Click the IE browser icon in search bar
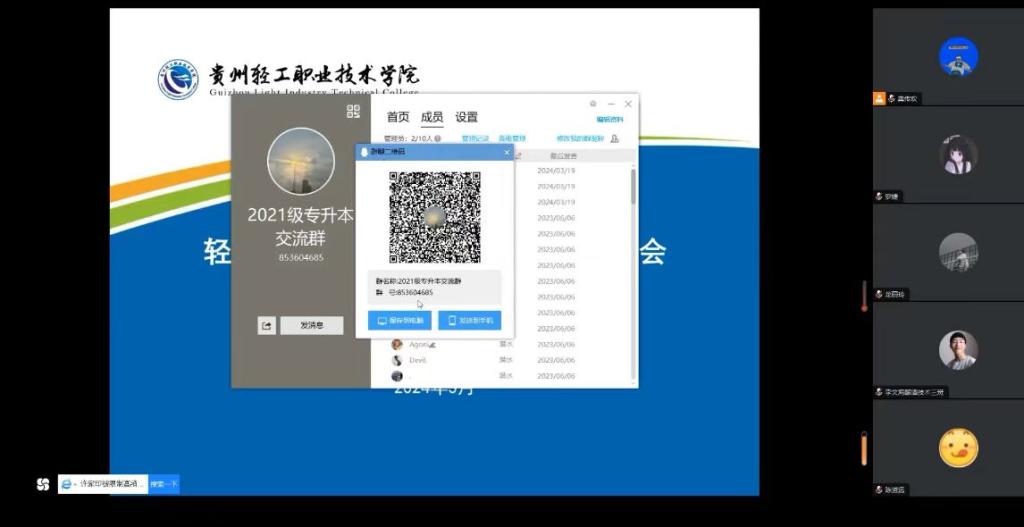This screenshot has height=527, width=1024. tap(66, 484)
